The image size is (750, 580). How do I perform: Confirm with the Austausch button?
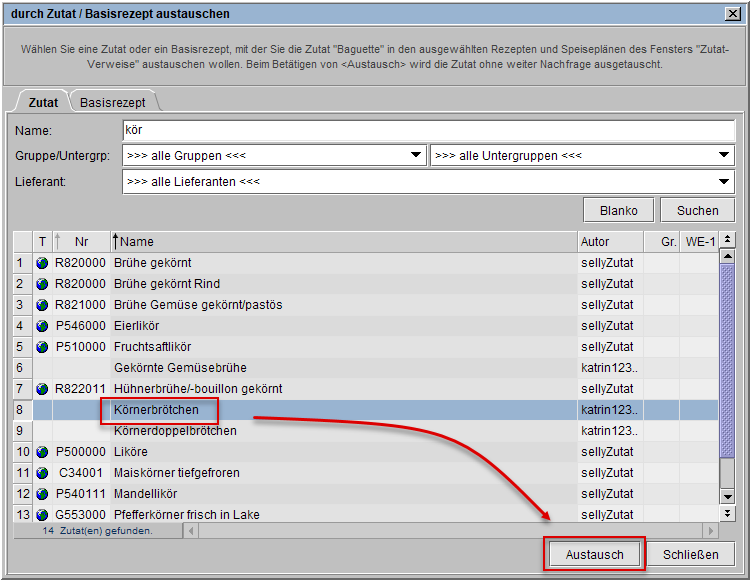click(x=595, y=554)
